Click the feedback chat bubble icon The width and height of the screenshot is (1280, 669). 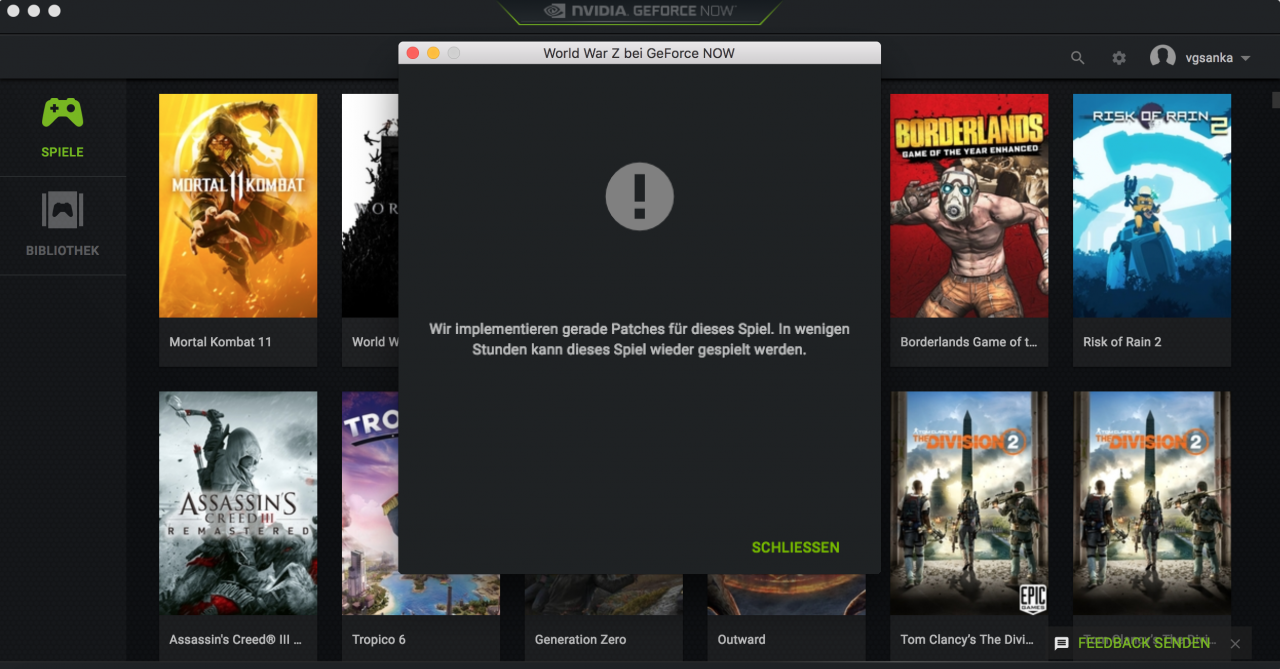1062,644
